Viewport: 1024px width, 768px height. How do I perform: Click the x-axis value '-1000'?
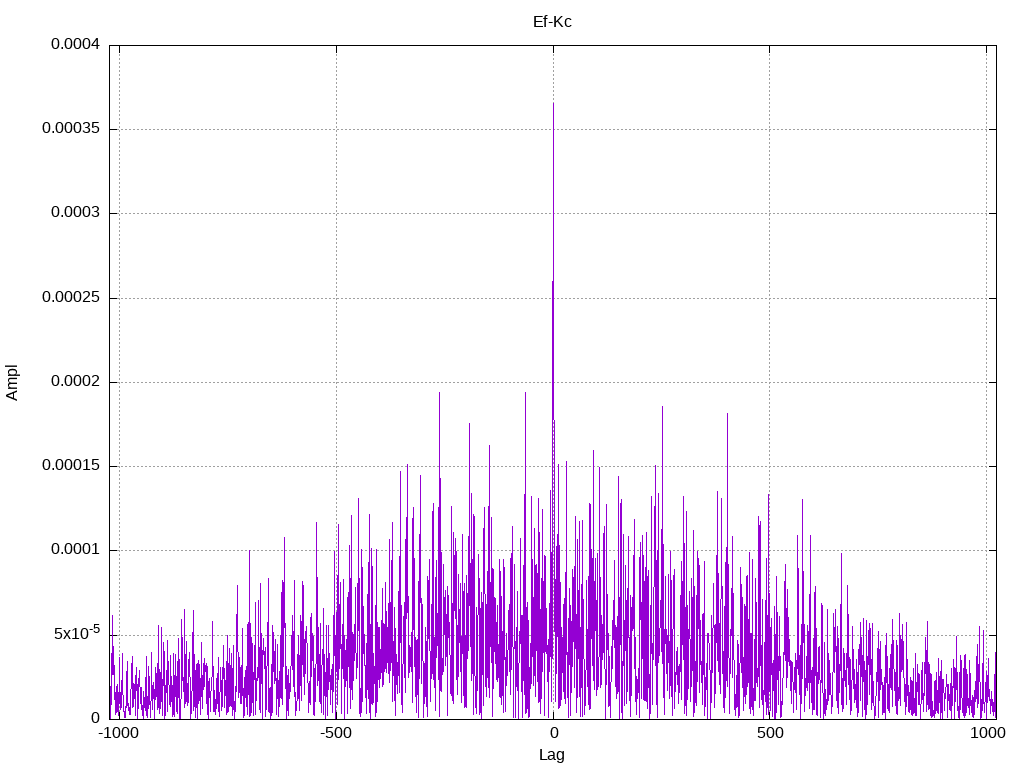point(118,733)
